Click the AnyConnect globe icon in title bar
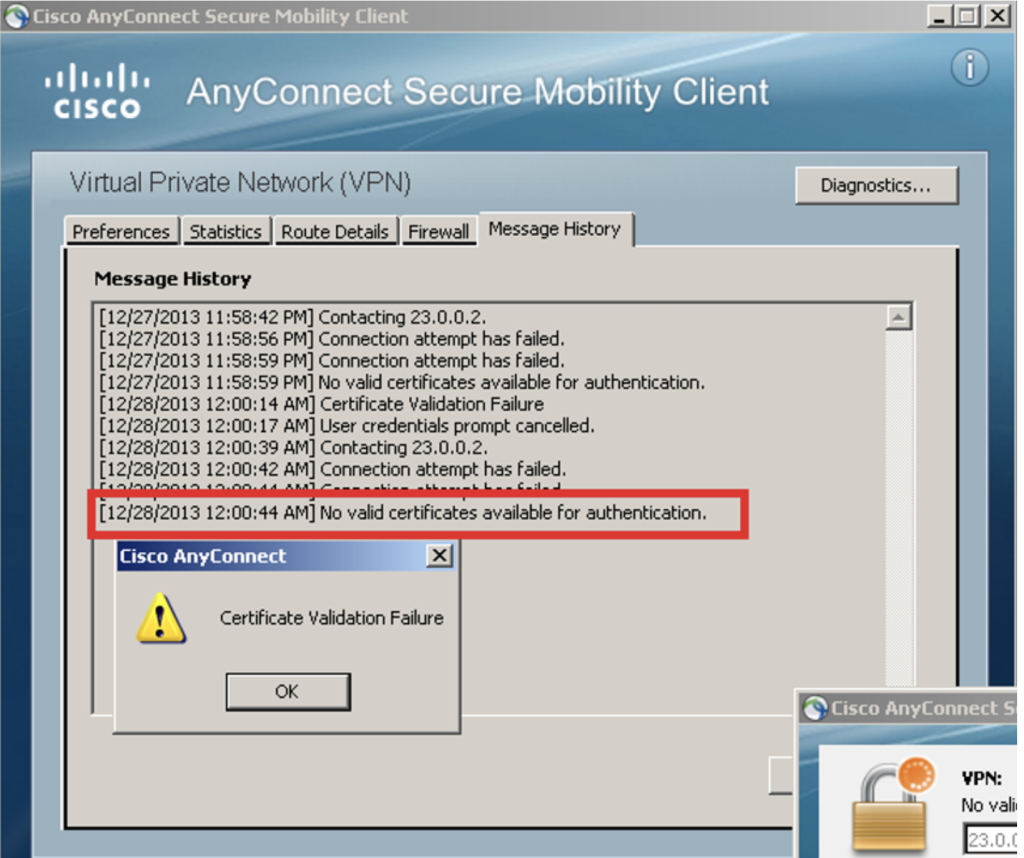The width and height of the screenshot is (1024, 858). point(16,16)
